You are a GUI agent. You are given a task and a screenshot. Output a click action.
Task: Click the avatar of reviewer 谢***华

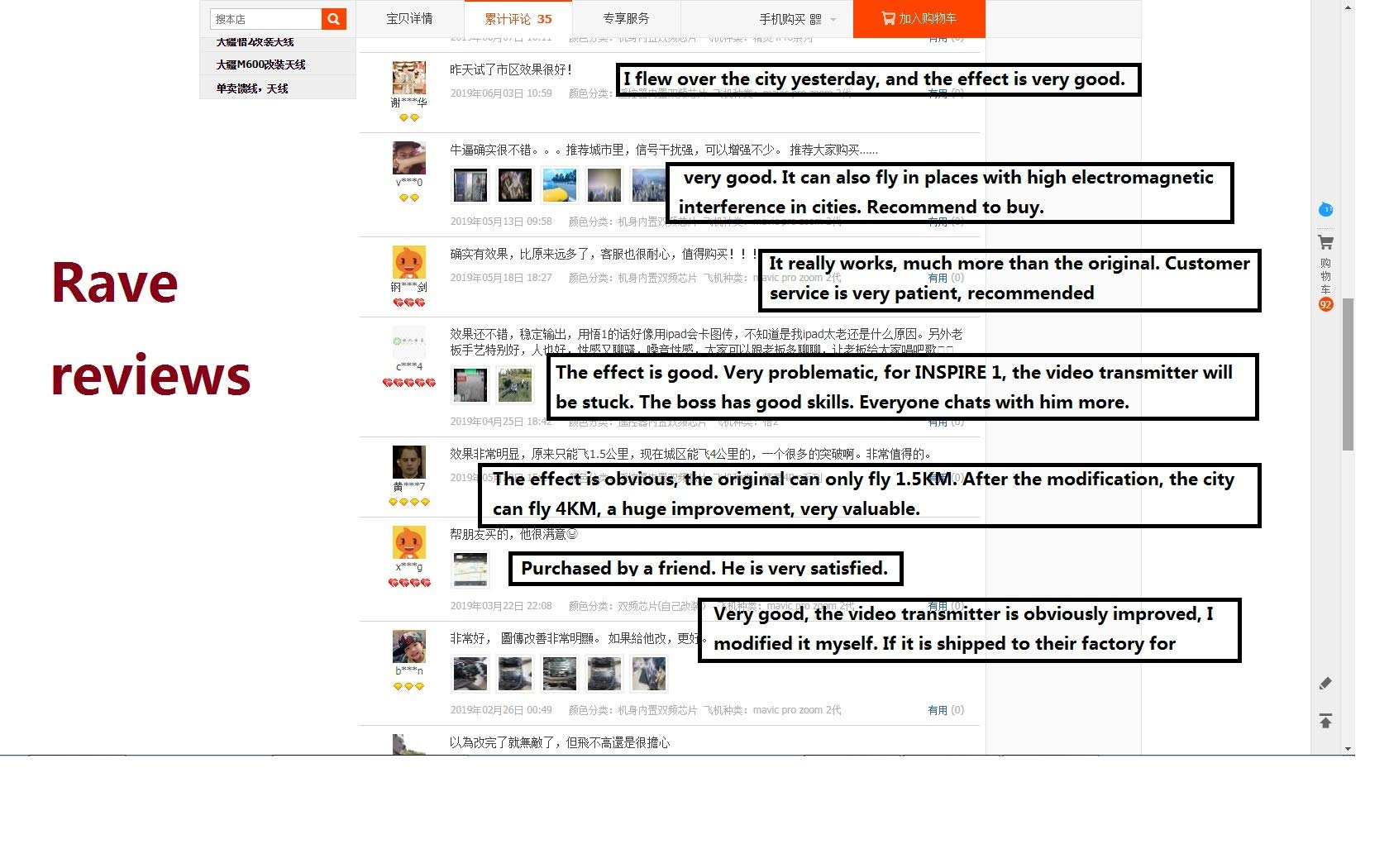(x=408, y=79)
